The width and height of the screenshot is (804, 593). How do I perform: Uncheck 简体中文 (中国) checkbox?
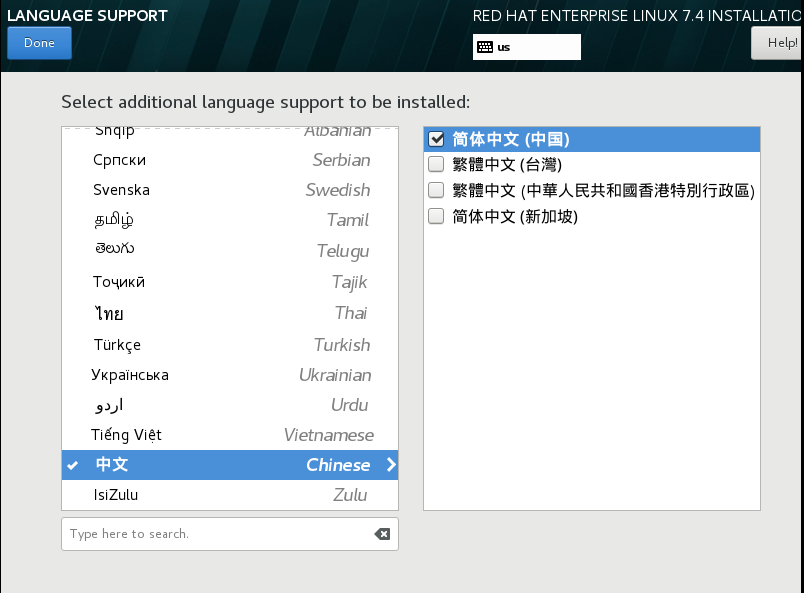tap(436, 139)
